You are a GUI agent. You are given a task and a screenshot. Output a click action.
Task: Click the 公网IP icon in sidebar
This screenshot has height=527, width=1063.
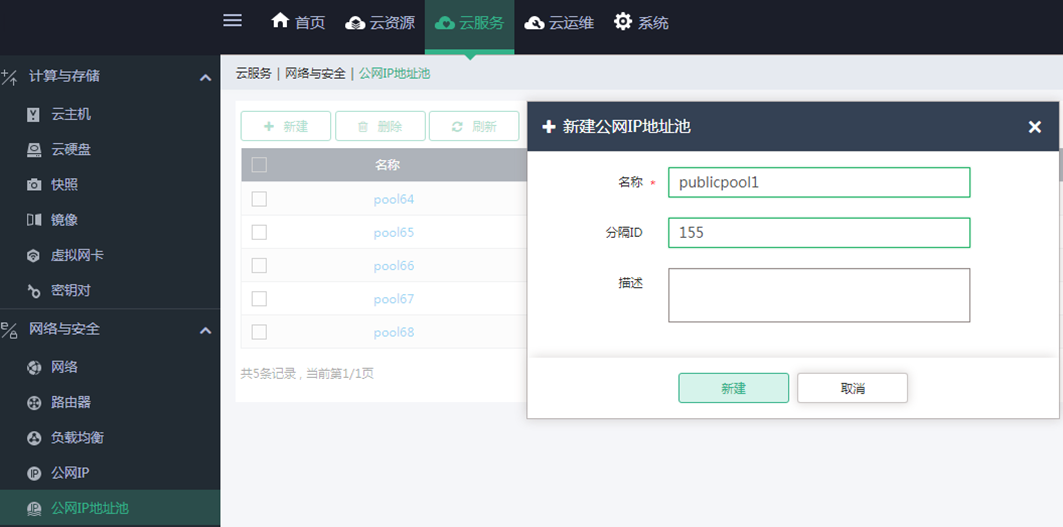click(34, 473)
